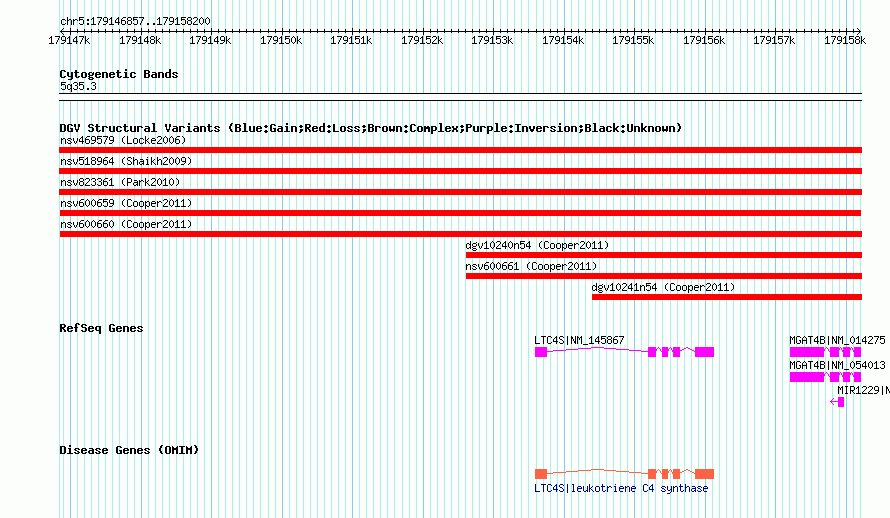Open the LTC4S|NM_145867 gene label
890x518 pixels.
[579, 340]
